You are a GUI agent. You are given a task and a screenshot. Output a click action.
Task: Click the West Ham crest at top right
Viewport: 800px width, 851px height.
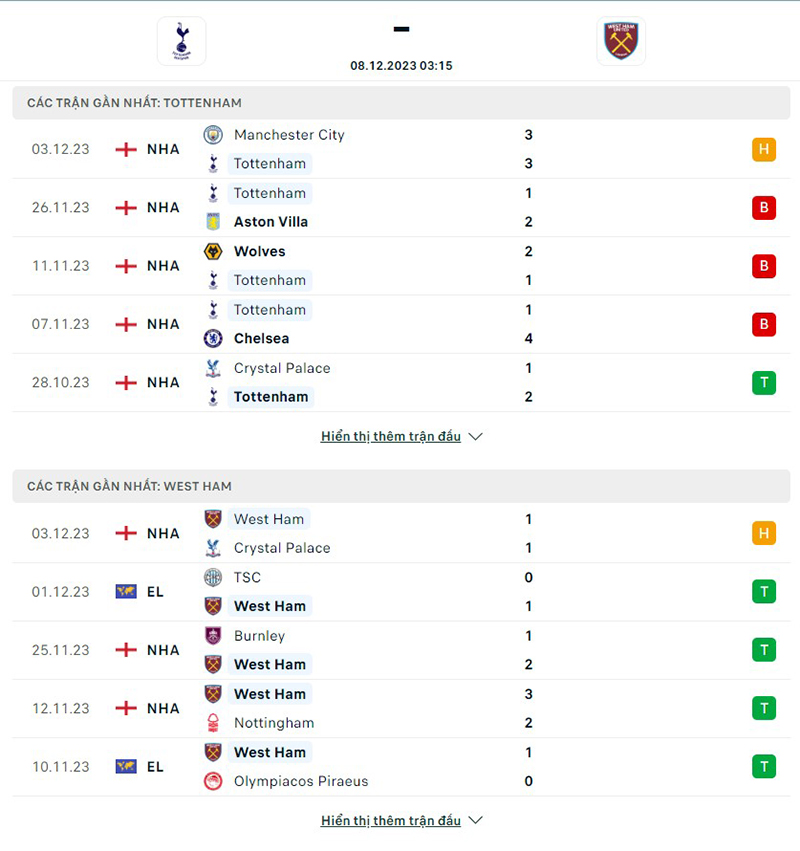pos(621,41)
